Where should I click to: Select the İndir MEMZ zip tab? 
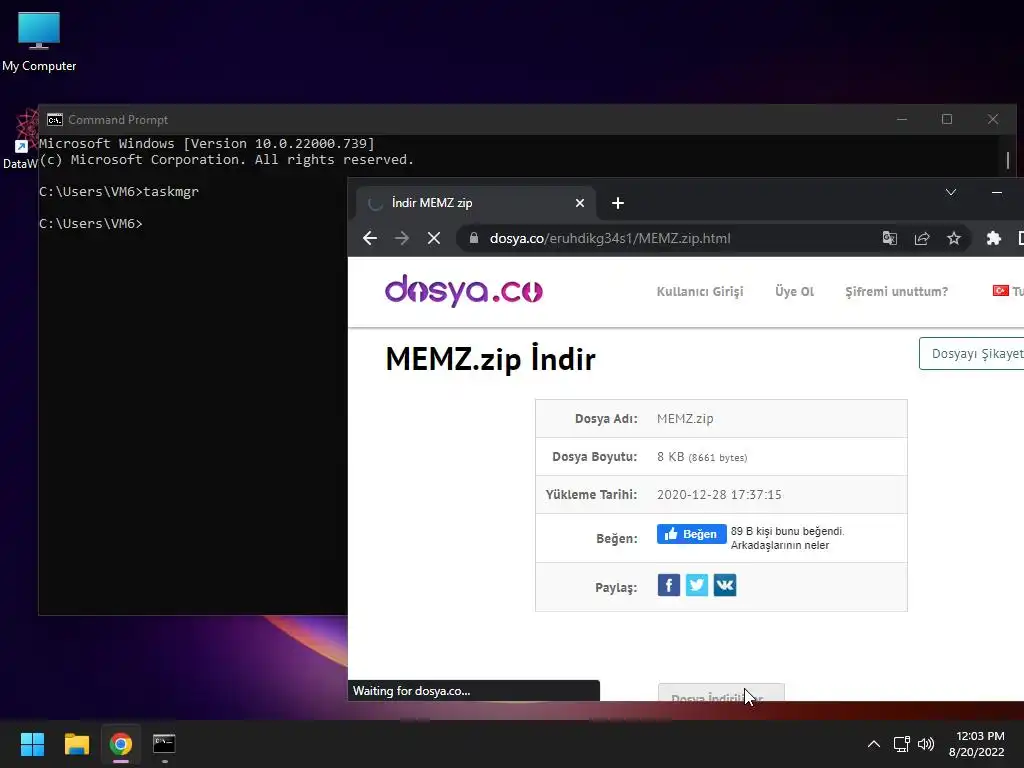[x=475, y=203]
